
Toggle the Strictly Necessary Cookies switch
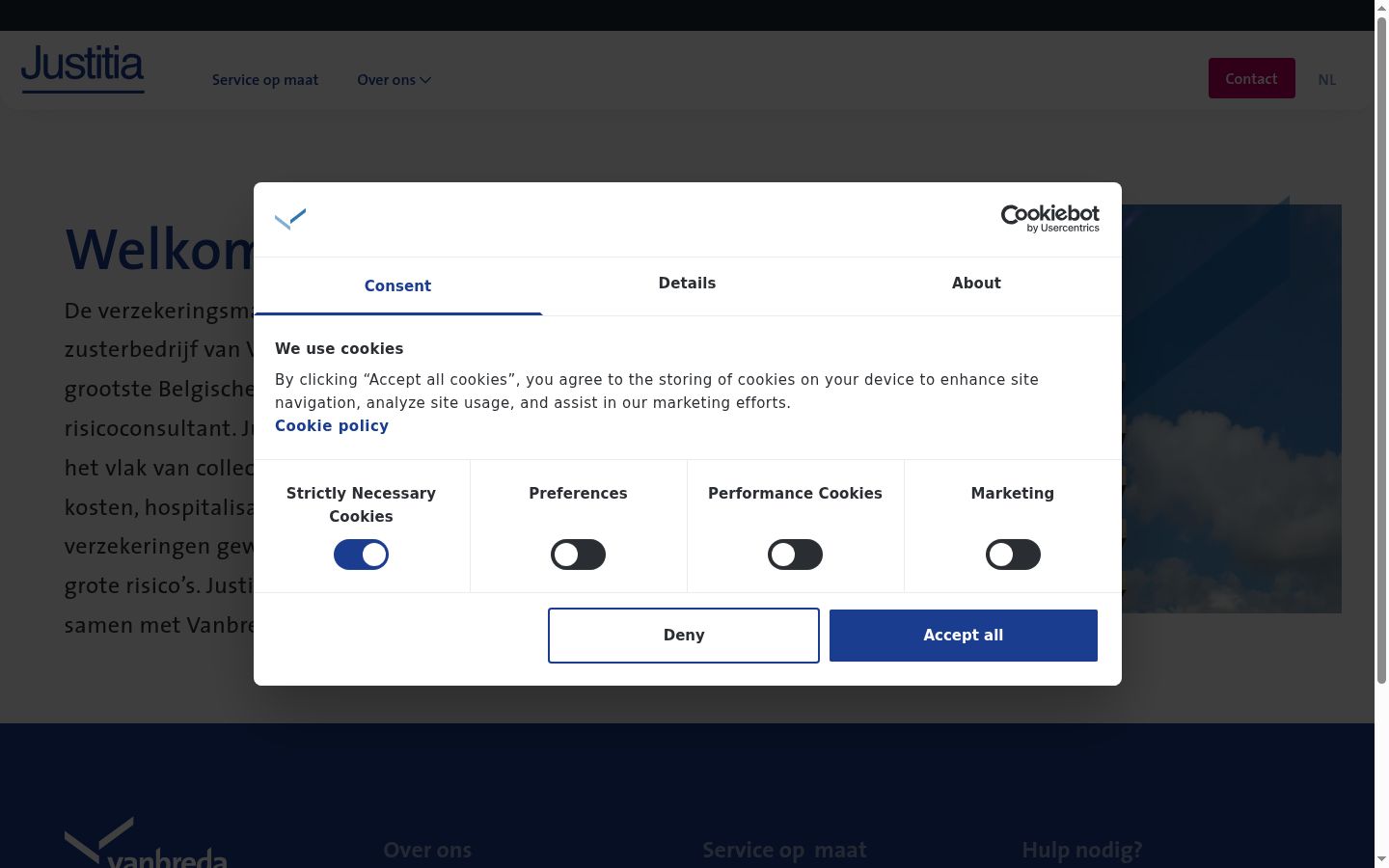pyautogui.click(x=361, y=555)
